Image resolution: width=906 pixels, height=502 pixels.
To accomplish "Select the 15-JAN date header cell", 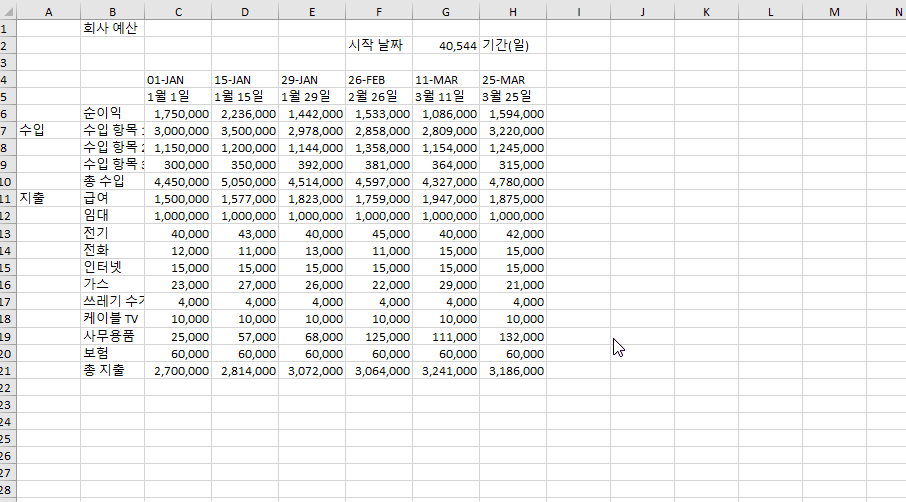I will [245, 80].
